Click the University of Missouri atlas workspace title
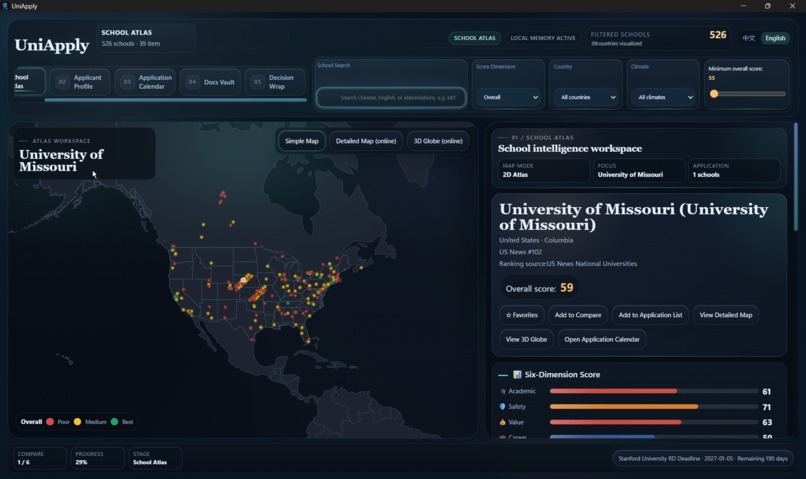This screenshot has width=806, height=479. [x=61, y=160]
